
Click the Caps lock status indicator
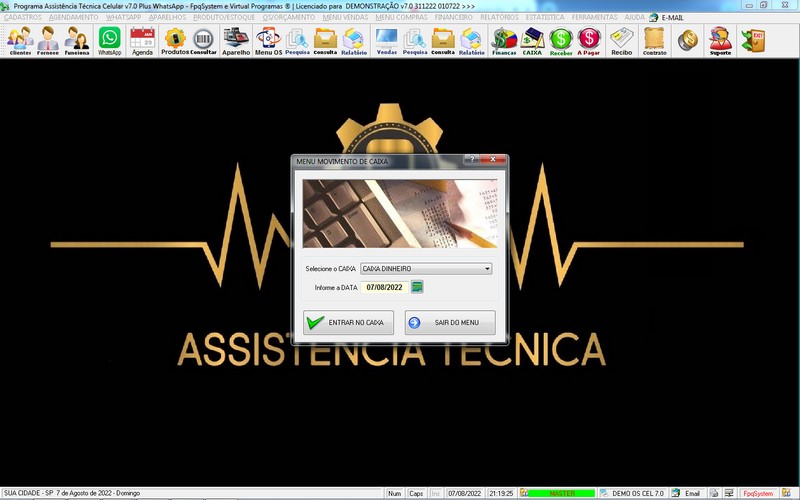(x=416, y=493)
